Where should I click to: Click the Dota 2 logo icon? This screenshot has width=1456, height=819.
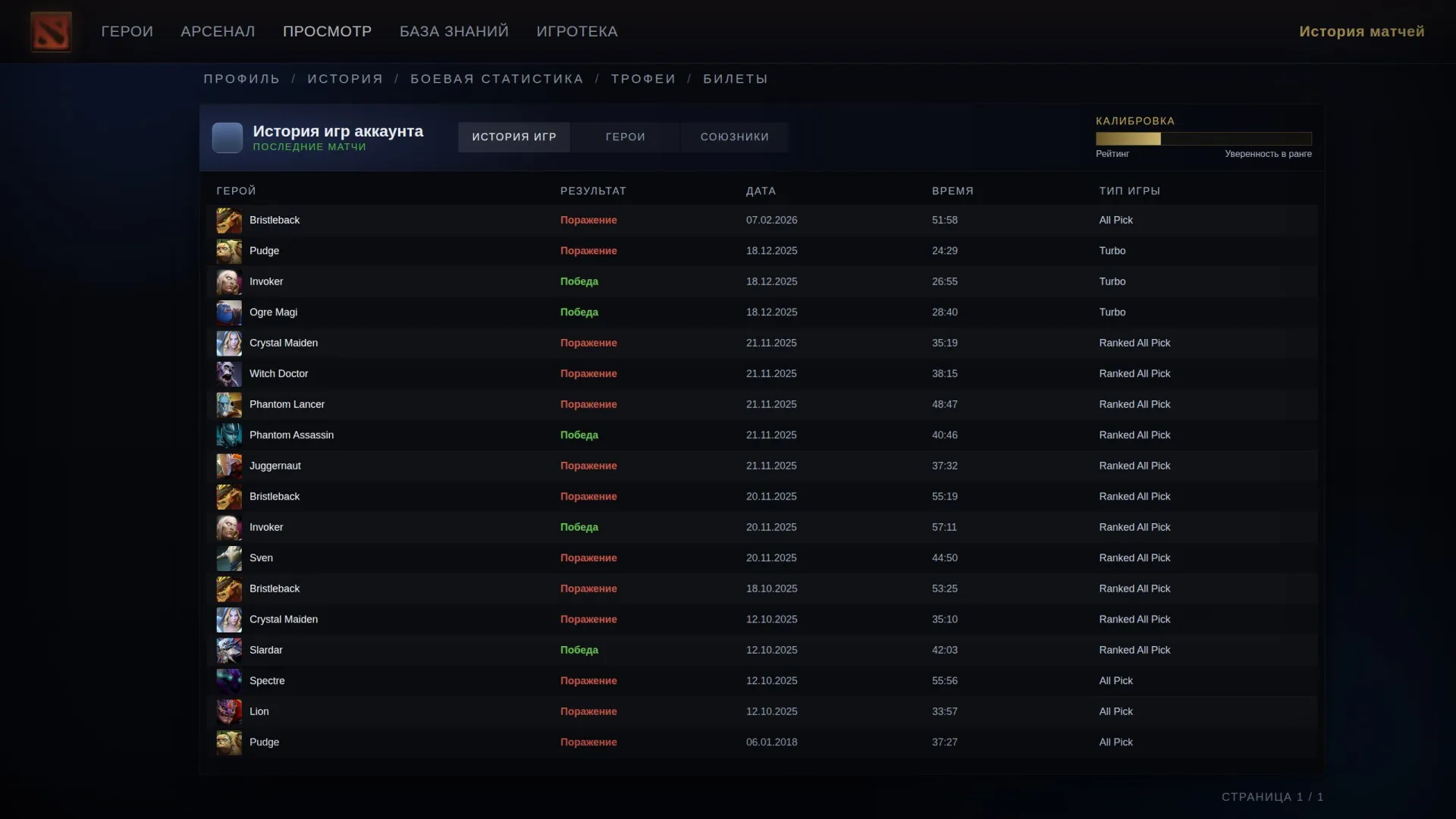[x=51, y=31]
